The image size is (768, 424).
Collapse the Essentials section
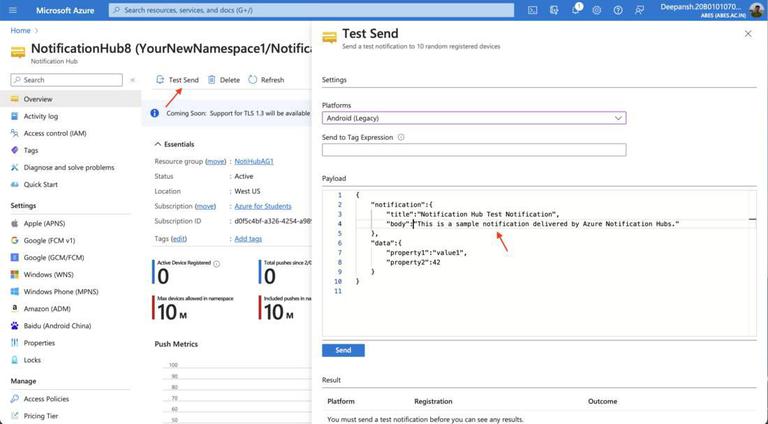point(158,144)
